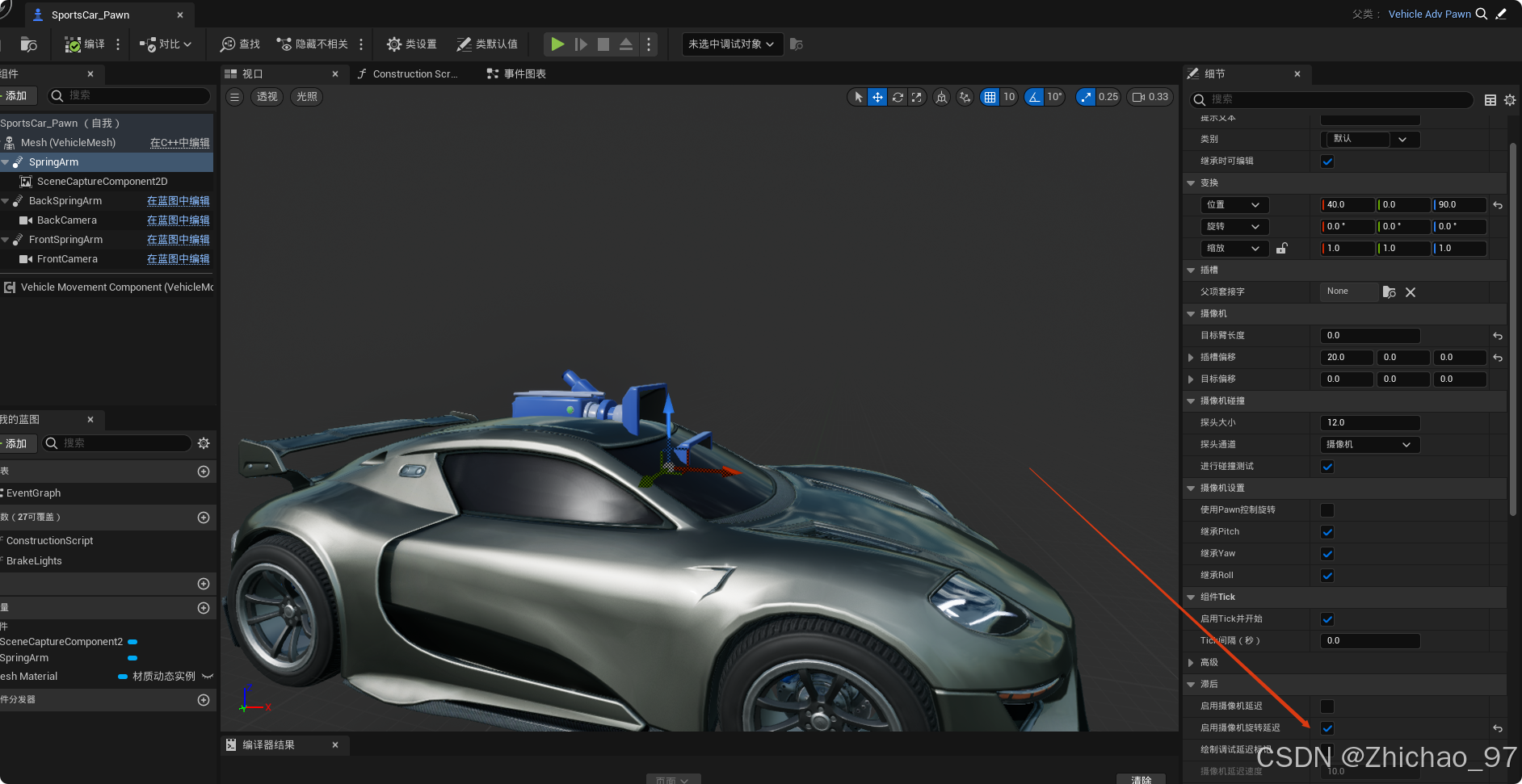Open the Perspective view menu
The width and height of the screenshot is (1522, 784).
pos(267,97)
